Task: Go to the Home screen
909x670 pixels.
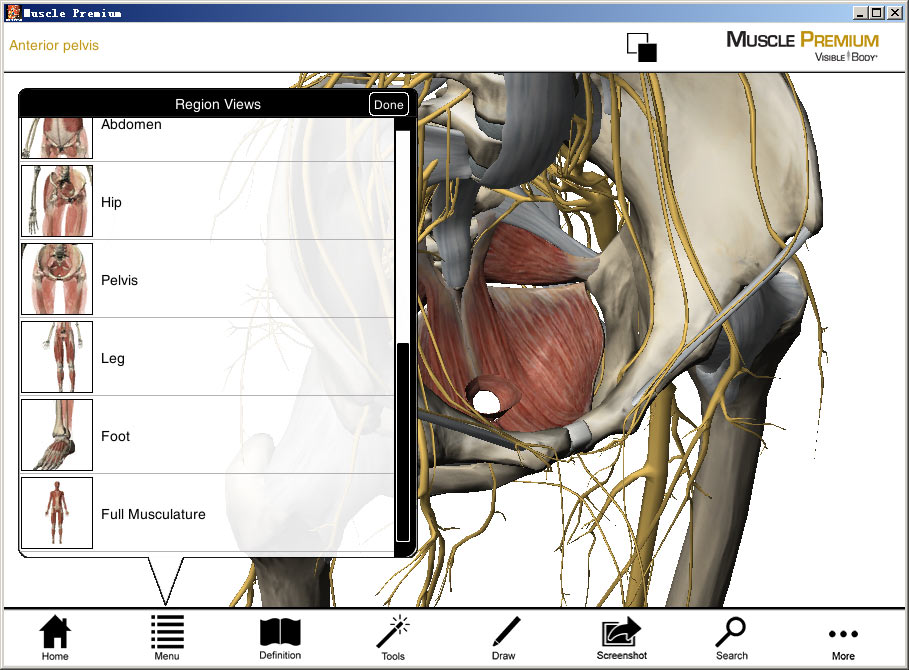Action: [55, 638]
